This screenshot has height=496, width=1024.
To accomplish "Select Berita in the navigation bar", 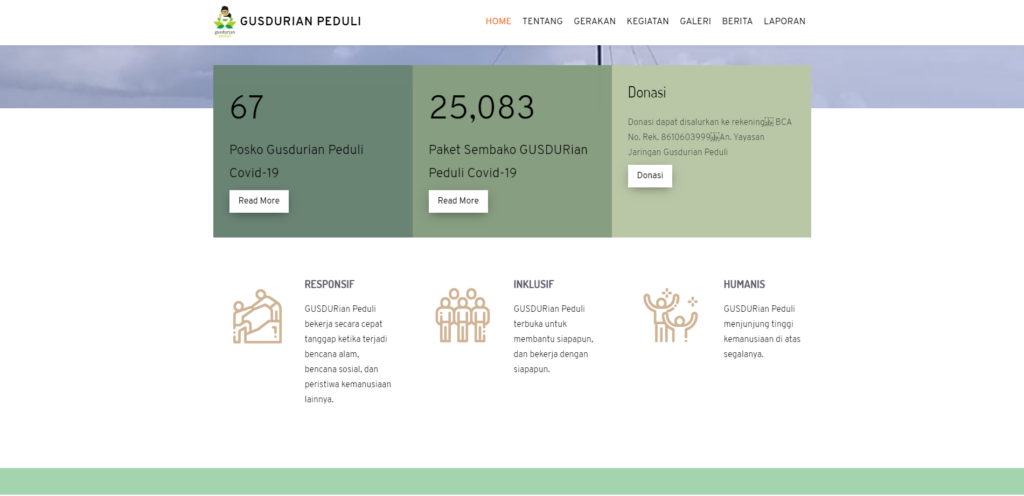I will point(737,21).
